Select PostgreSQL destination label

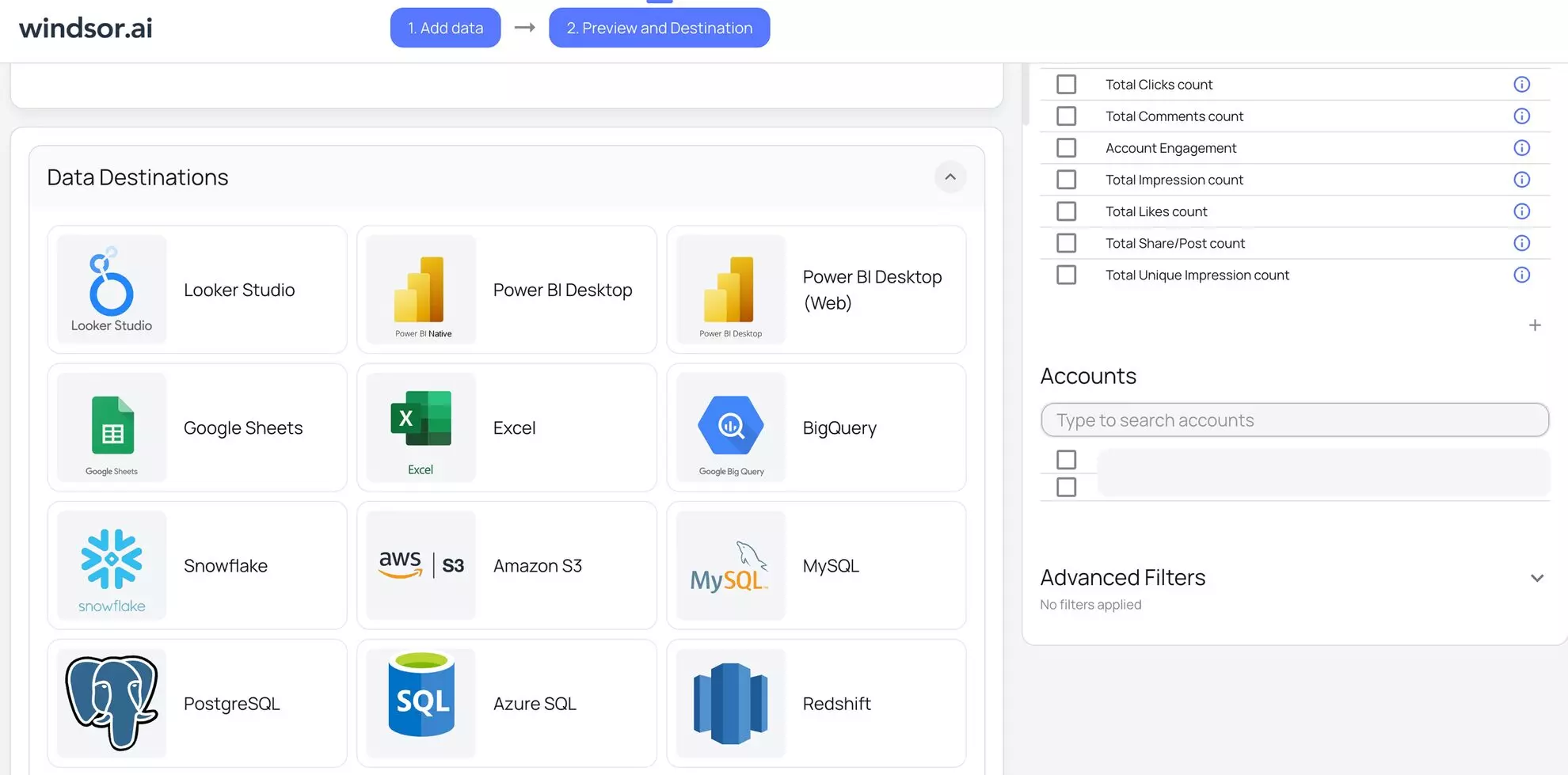[231, 704]
